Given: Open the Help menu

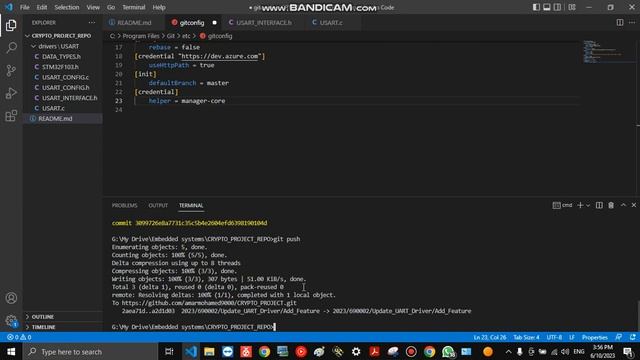Looking at the screenshot, I should pos(159,7).
